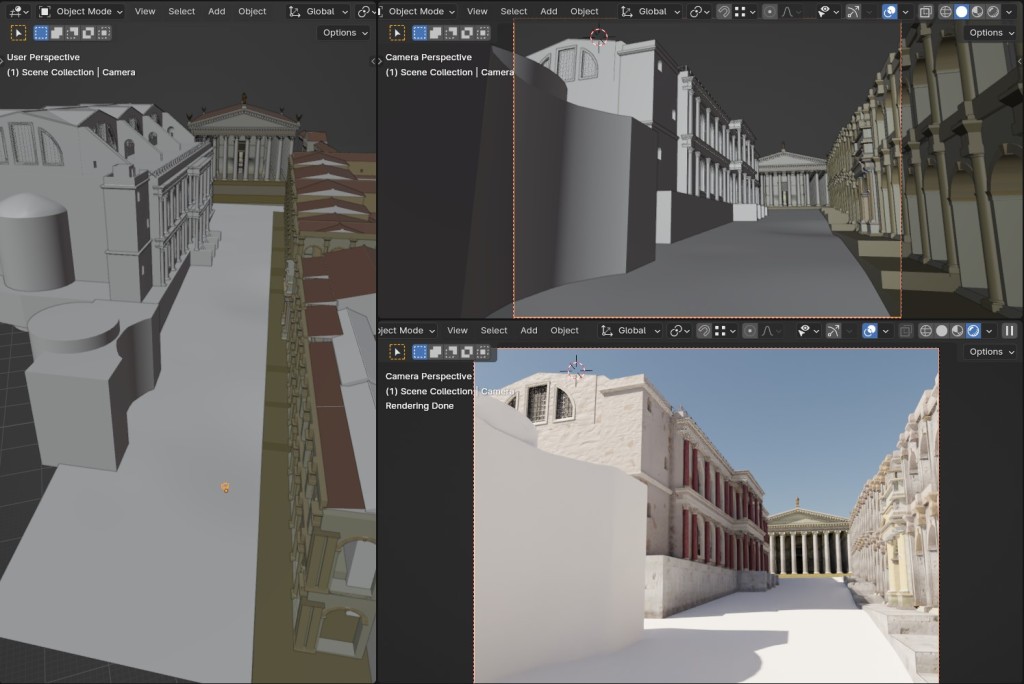Click Object menu in top-right viewport header

point(584,12)
